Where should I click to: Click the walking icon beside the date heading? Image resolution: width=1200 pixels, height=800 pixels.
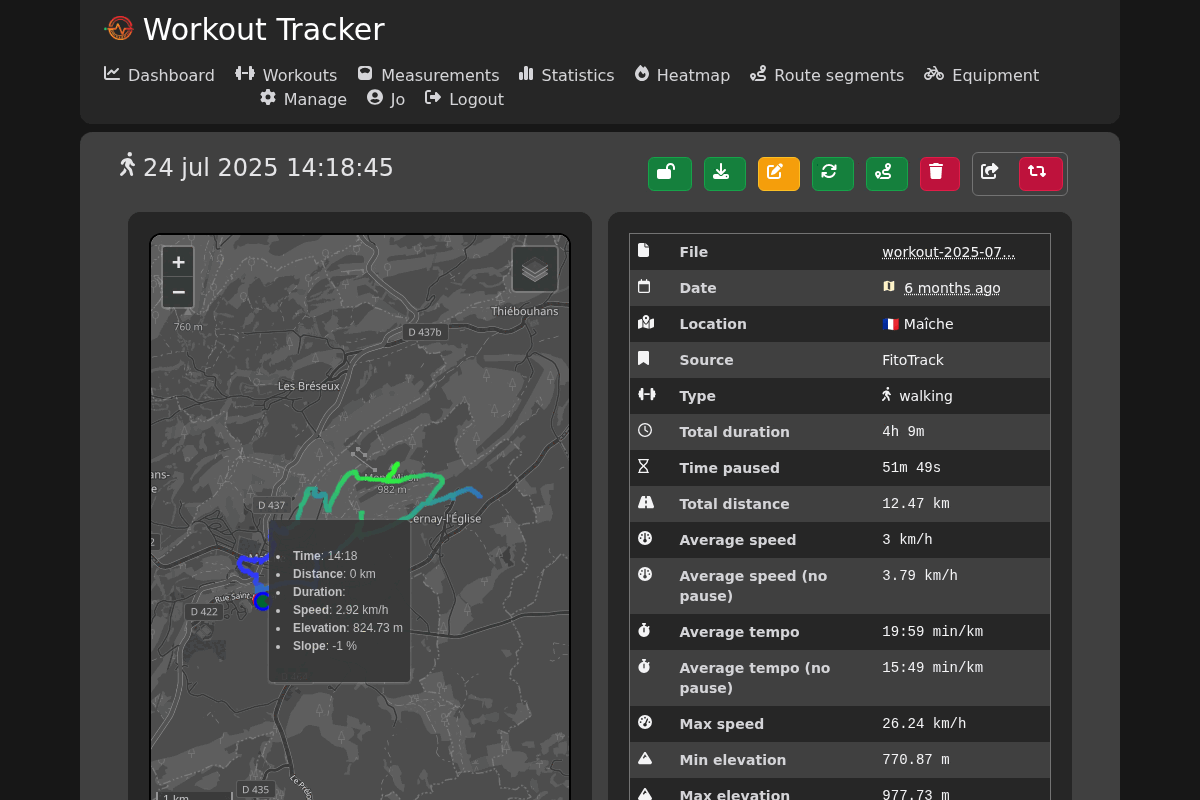click(127, 165)
